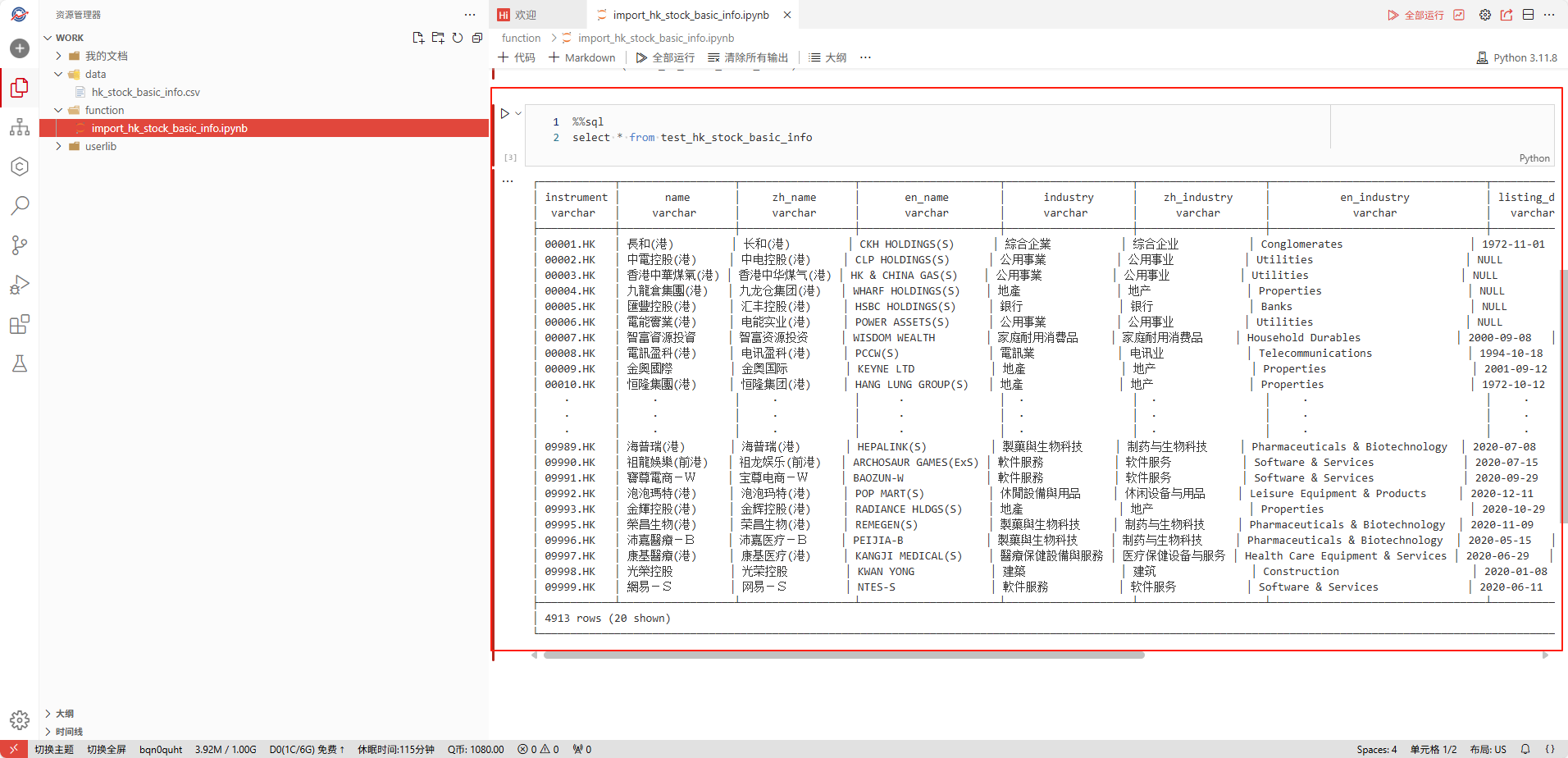Expand the userlib folder

[x=58, y=146]
